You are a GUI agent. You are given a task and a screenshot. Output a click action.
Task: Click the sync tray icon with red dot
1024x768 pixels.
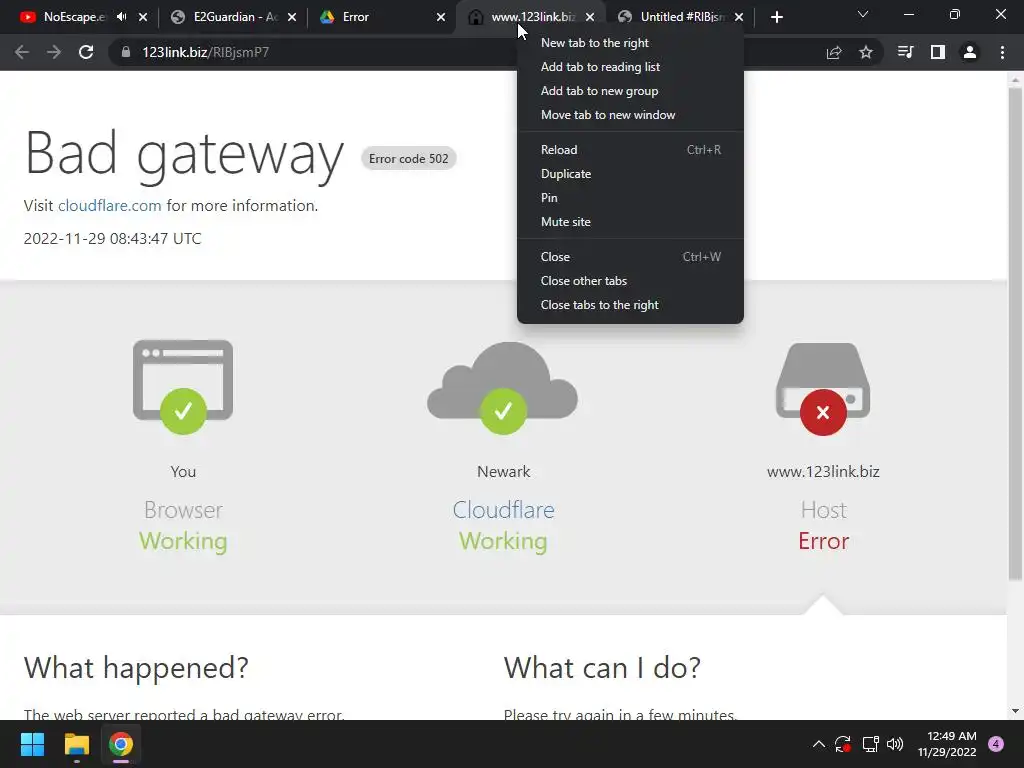843,744
